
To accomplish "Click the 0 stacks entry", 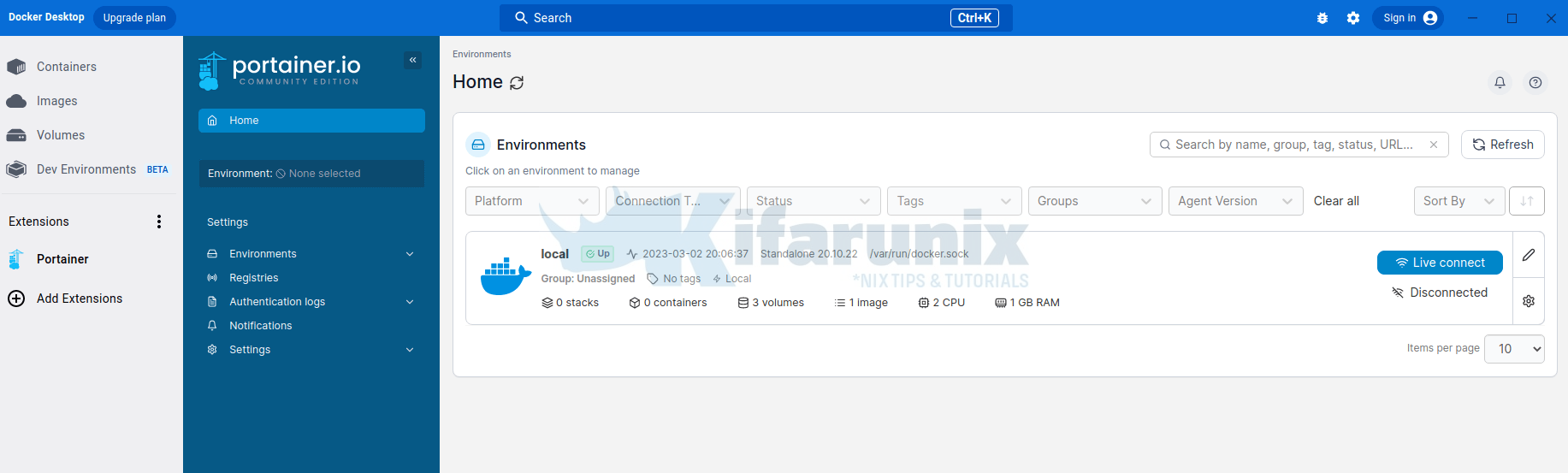I will coord(571,303).
